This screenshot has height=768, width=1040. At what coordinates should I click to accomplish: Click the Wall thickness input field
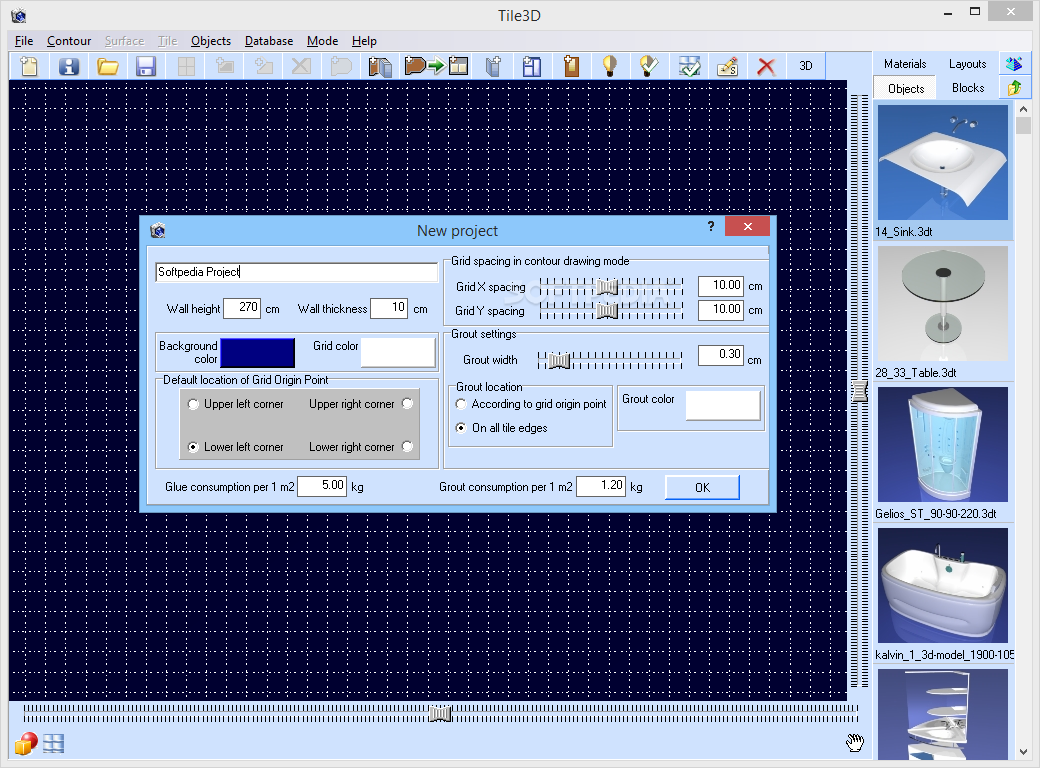coord(389,308)
